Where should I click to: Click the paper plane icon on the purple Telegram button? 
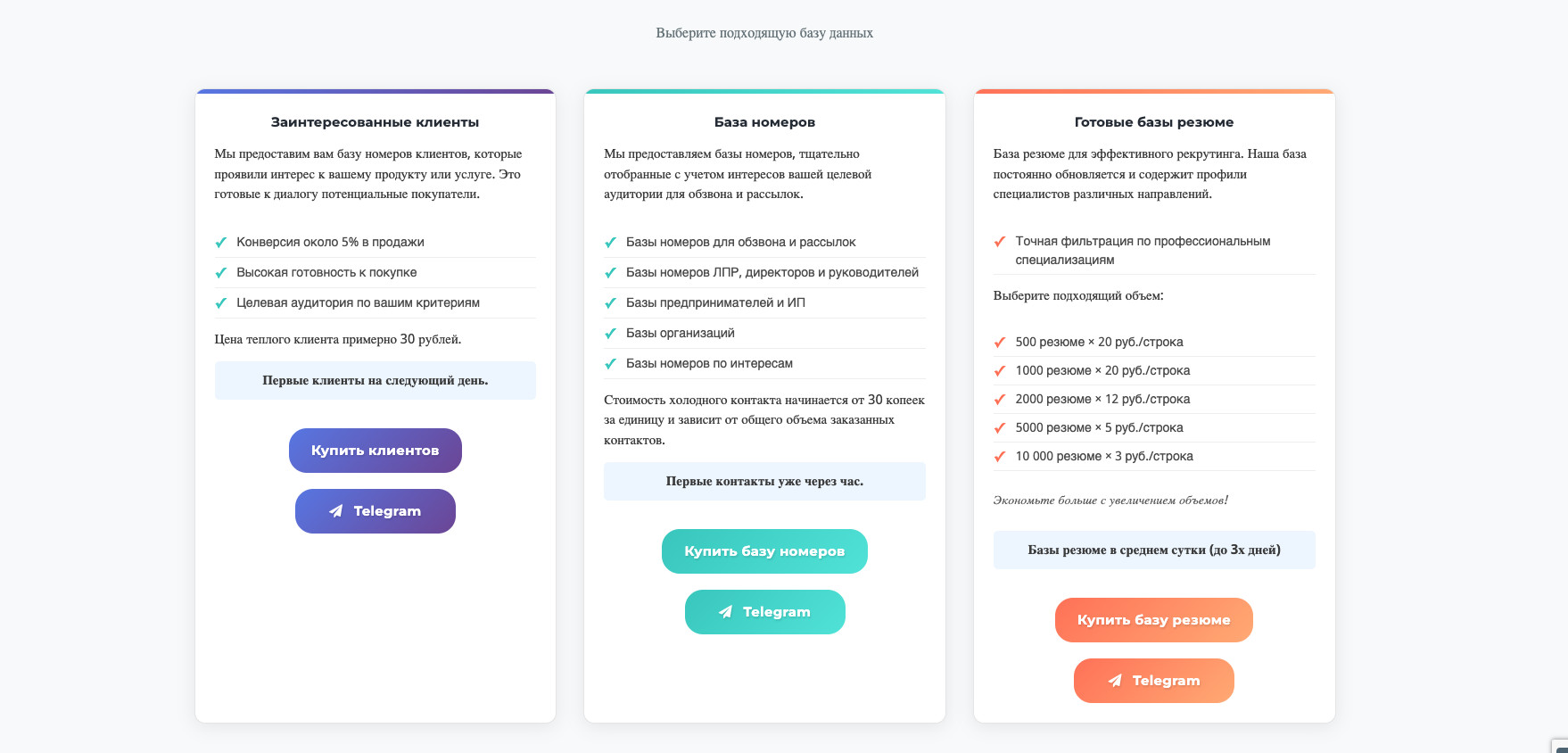pyautogui.click(x=336, y=511)
